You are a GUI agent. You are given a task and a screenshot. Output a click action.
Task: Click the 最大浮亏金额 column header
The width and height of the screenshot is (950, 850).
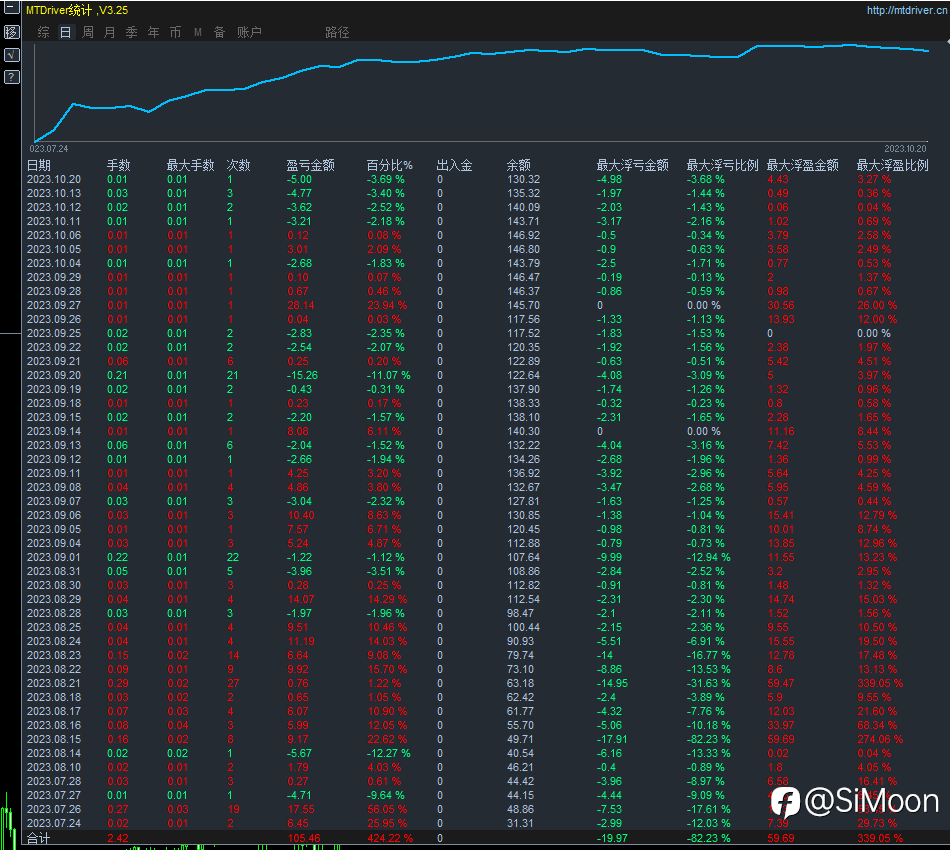tap(633, 165)
